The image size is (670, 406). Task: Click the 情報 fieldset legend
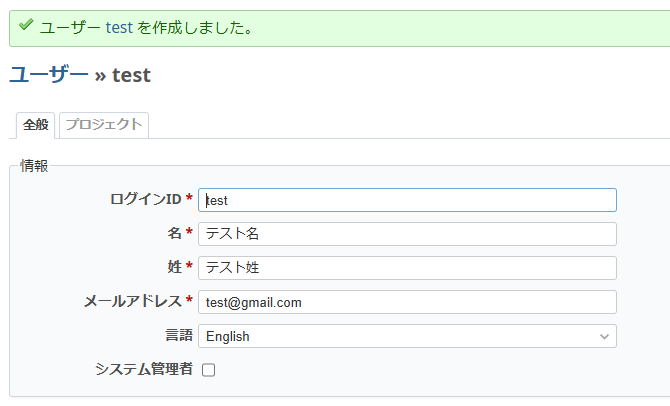pyautogui.click(x=34, y=166)
